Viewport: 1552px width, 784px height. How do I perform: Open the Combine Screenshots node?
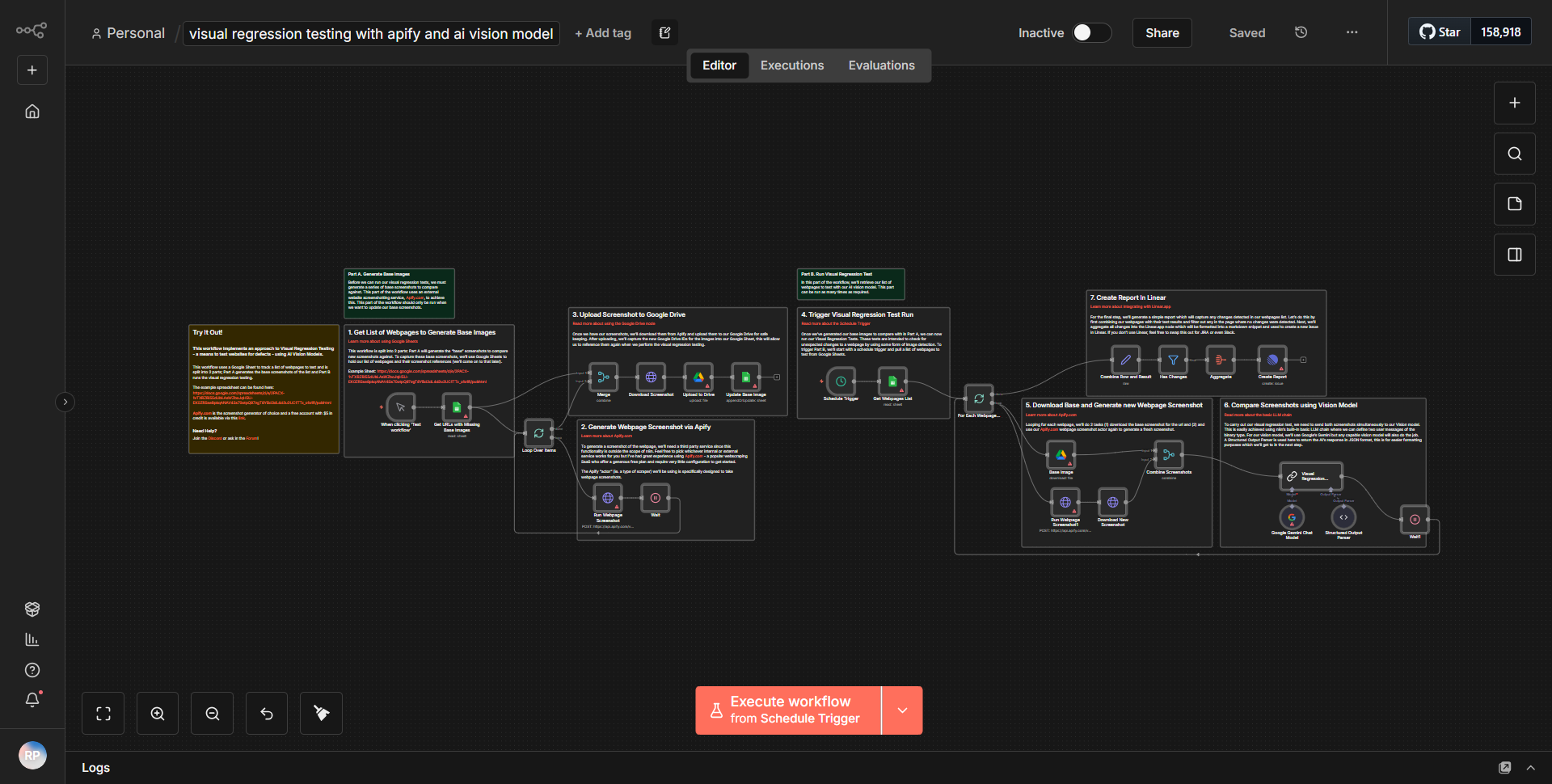(1167, 453)
